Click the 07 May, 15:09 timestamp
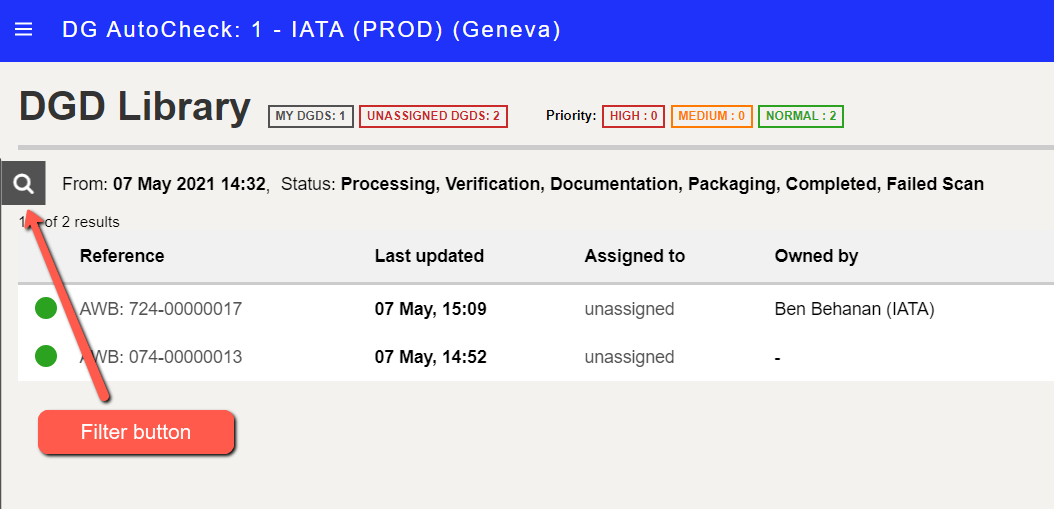The image size is (1054, 509). [430, 309]
